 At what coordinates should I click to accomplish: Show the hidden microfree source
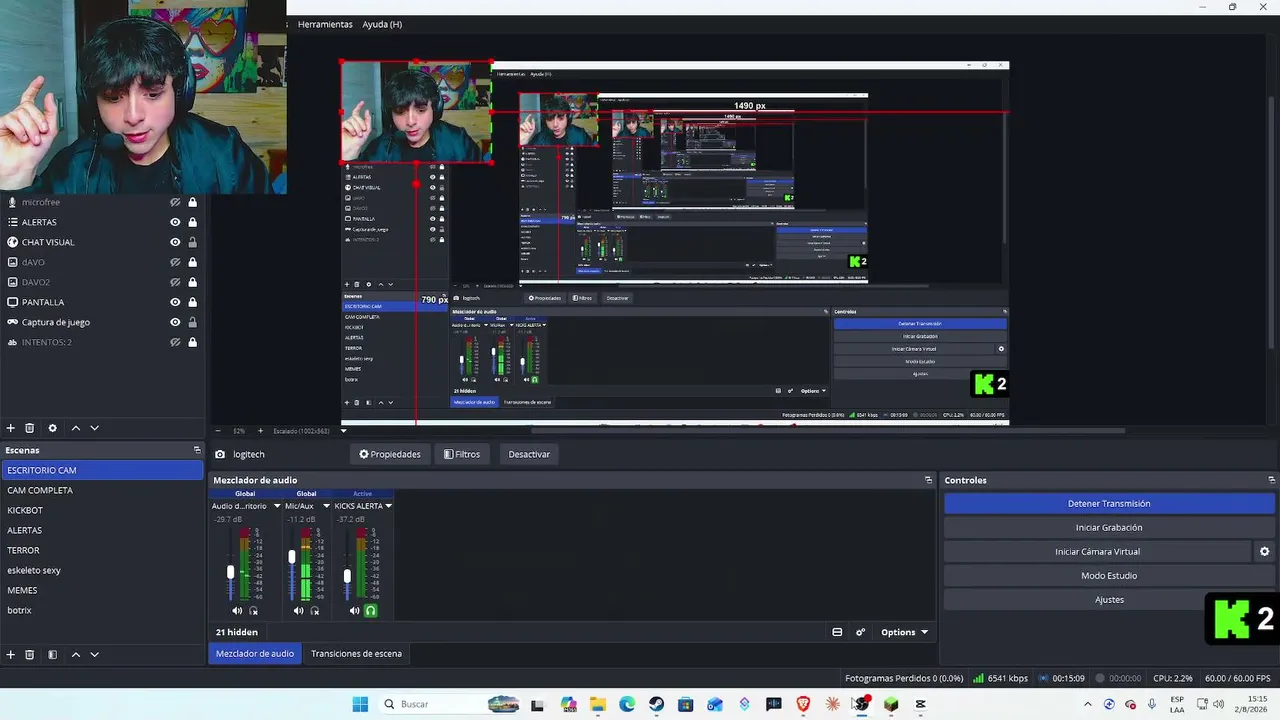click(x=175, y=202)
